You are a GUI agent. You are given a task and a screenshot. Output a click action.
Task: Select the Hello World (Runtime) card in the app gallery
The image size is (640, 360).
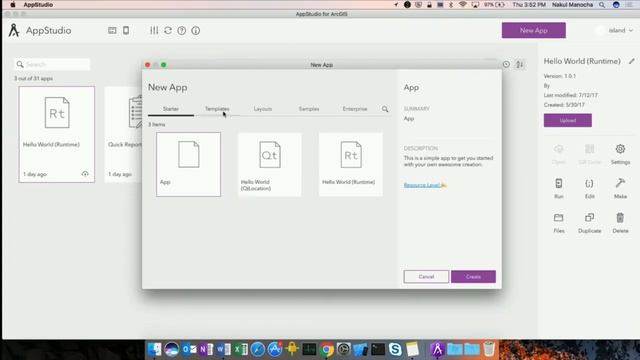coord(57,134)
